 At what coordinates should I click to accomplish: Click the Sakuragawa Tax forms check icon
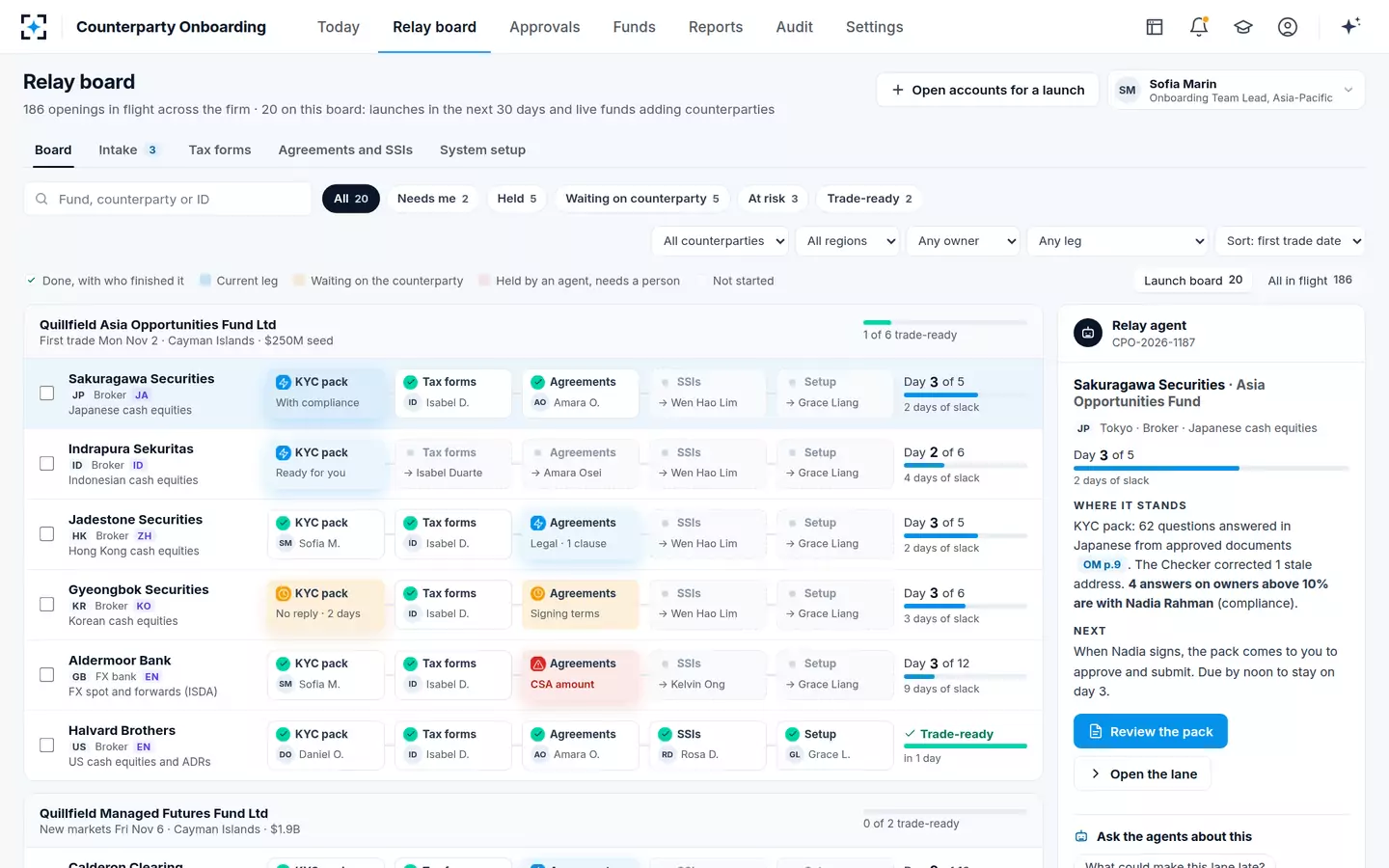[411, 382]
